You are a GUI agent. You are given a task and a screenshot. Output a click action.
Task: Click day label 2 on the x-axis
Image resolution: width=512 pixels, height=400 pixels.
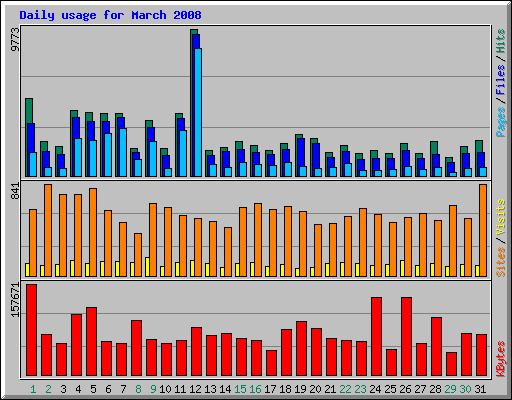coord(48,389)
